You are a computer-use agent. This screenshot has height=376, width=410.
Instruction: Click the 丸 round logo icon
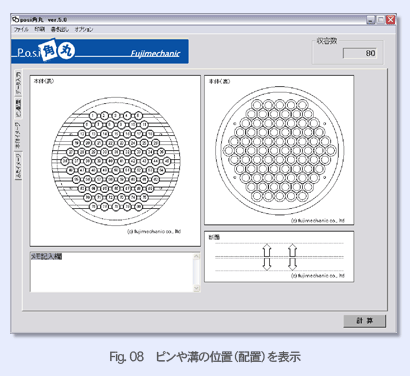click(66, 52)
